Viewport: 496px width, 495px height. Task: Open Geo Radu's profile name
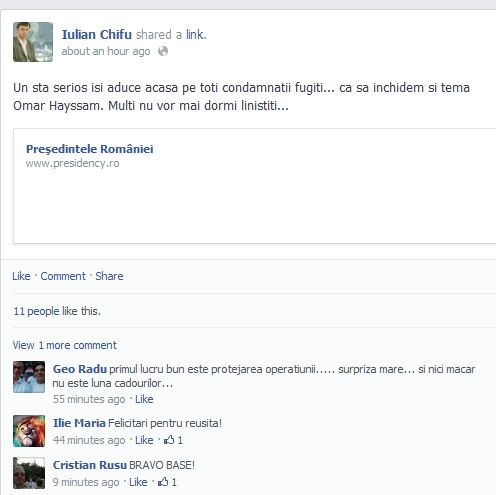[80, 369]
